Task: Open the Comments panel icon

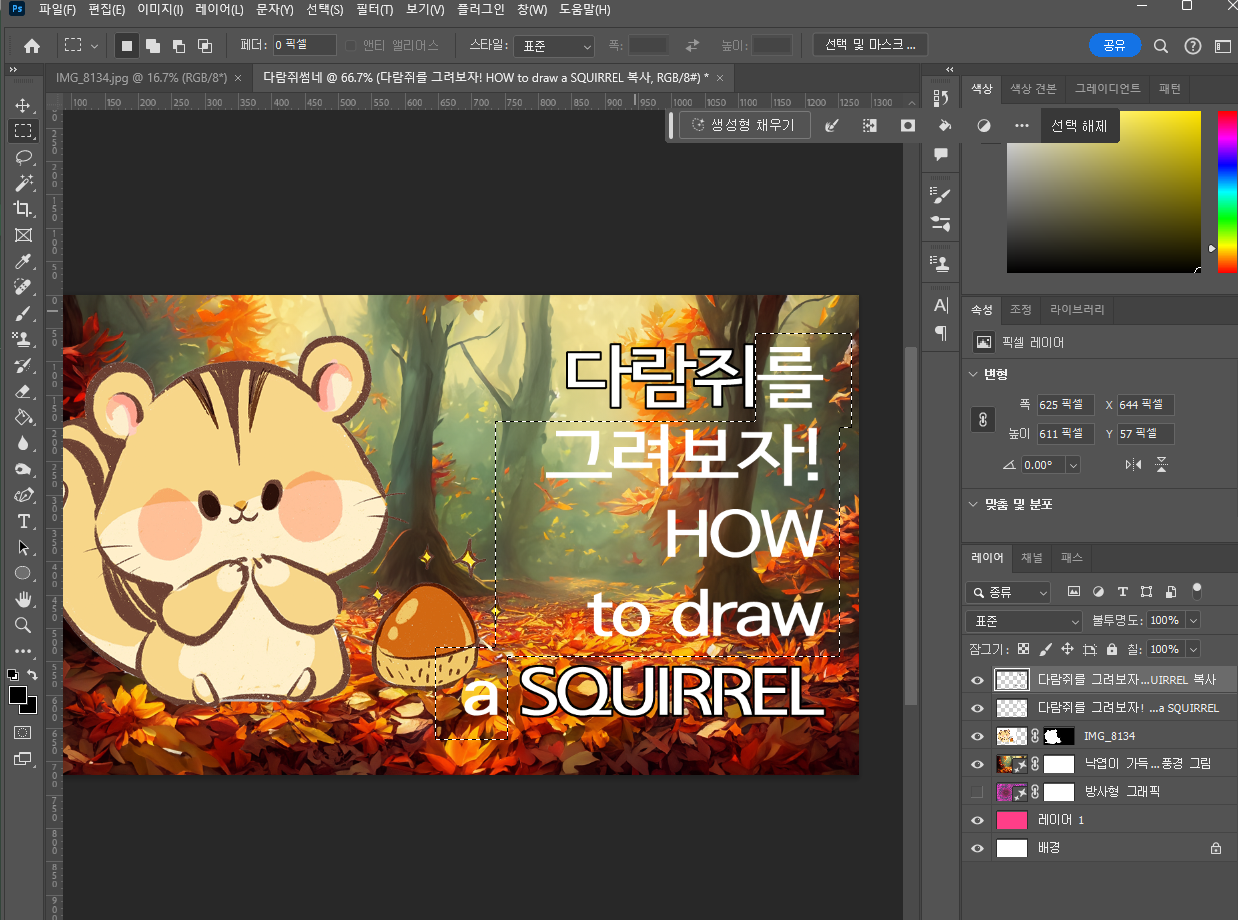Action: pos(940,154)
